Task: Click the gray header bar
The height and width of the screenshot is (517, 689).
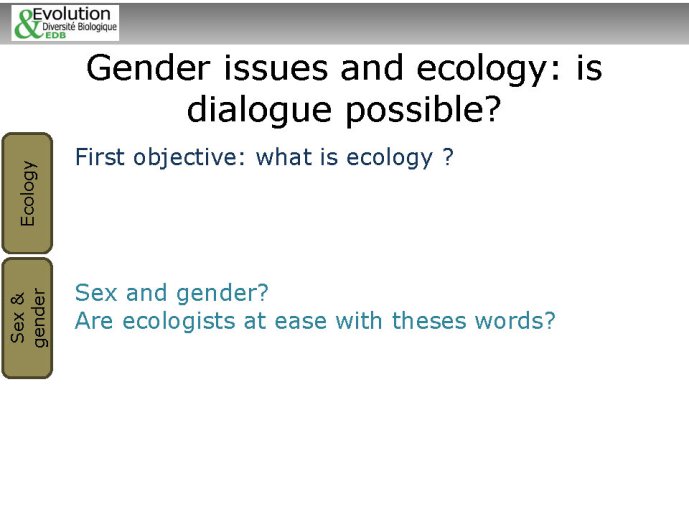Action: click(344, 23)
